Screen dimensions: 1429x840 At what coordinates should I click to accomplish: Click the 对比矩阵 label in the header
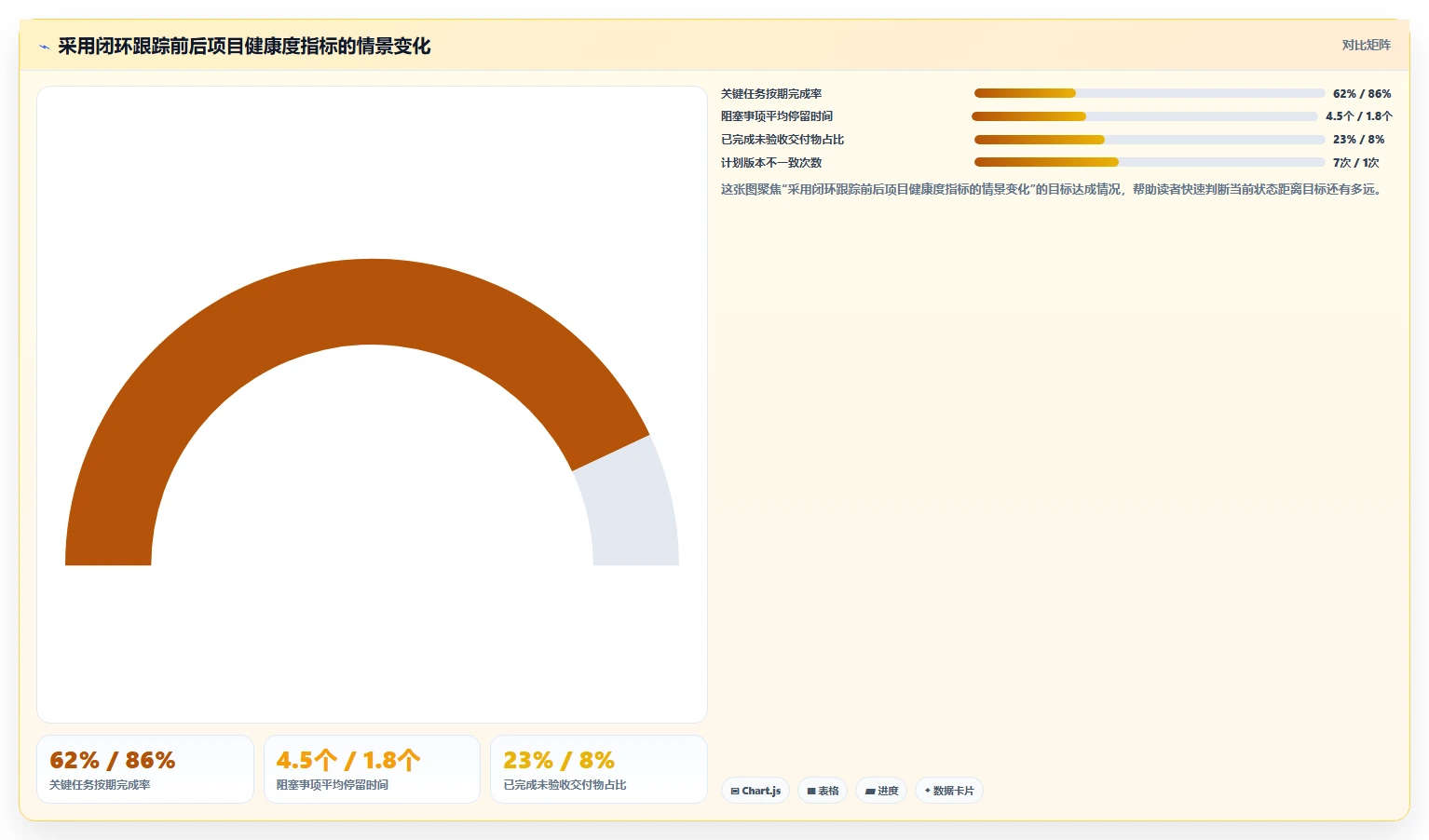(x=1366, y=45)
